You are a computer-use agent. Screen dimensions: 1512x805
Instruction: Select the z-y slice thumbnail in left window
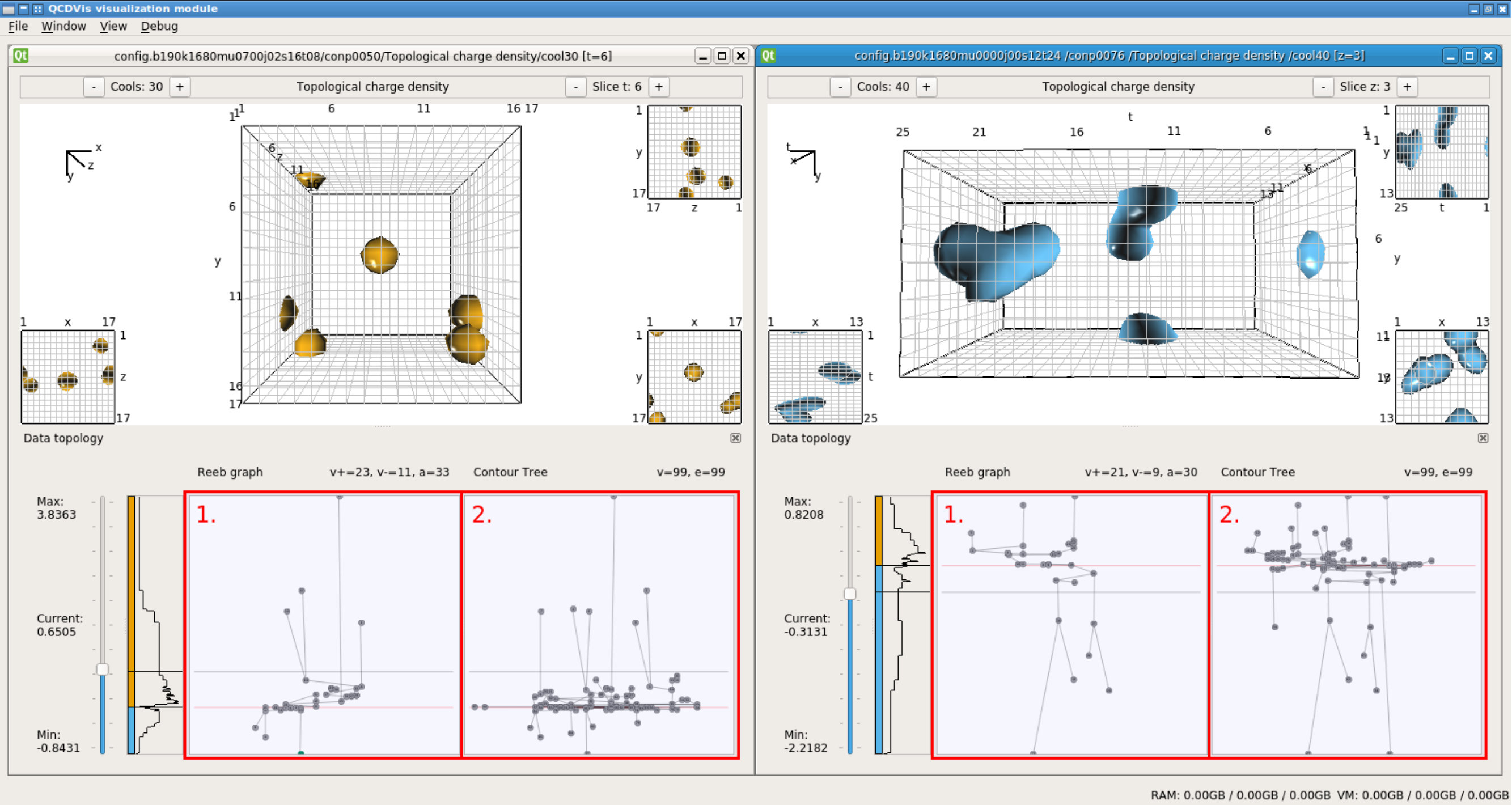point(694,152)
